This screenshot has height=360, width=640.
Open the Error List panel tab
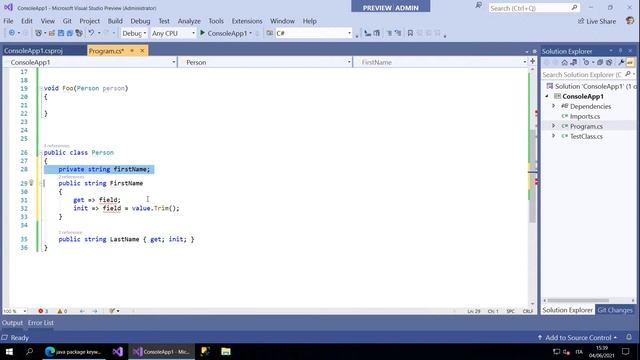click(41, 323)
